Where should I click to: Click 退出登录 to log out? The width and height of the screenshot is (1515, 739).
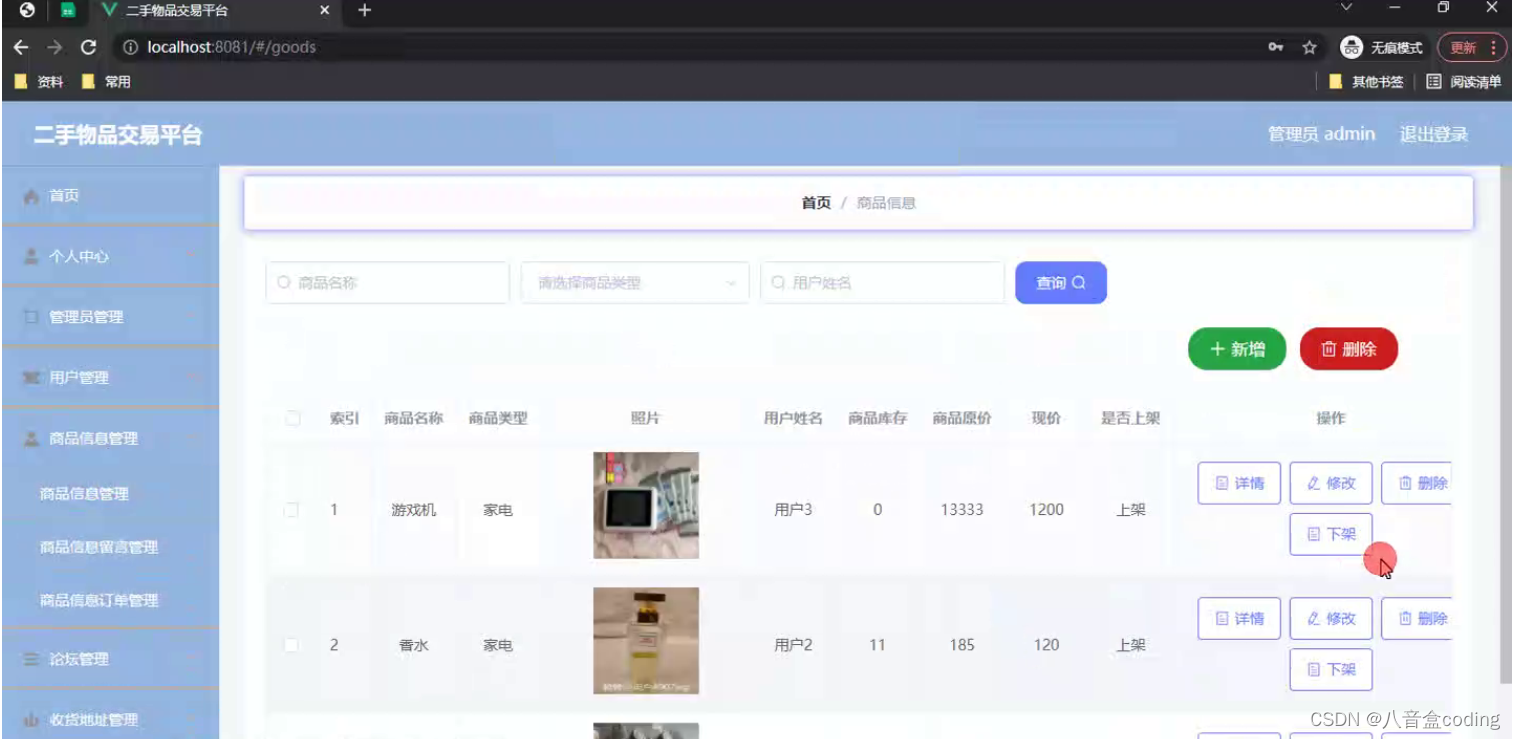(x=1434, y=134)
